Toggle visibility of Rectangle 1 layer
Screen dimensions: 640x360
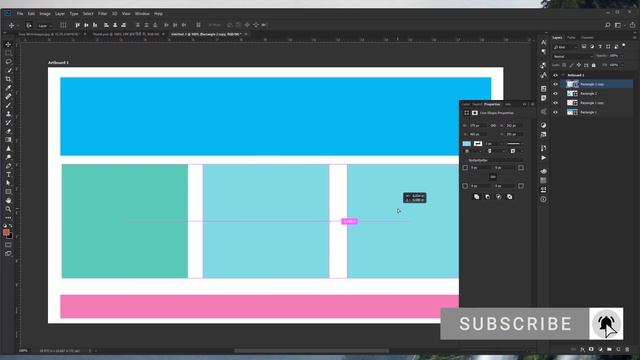555,112
